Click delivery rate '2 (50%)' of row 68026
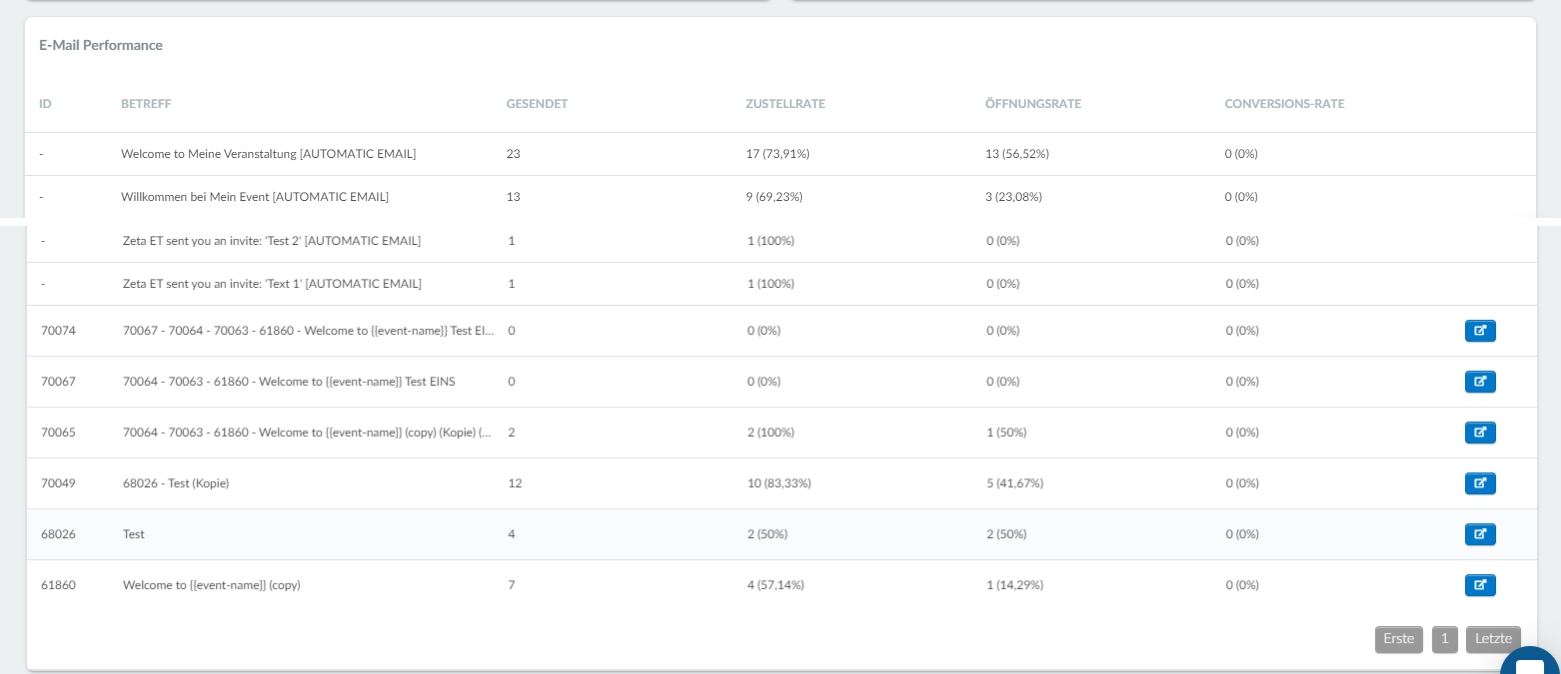 coord(767,534)
